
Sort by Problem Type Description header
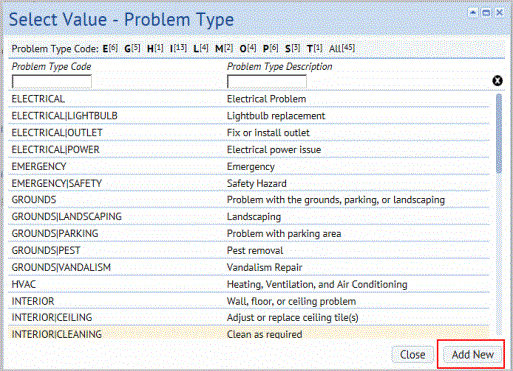click(279, 66)
